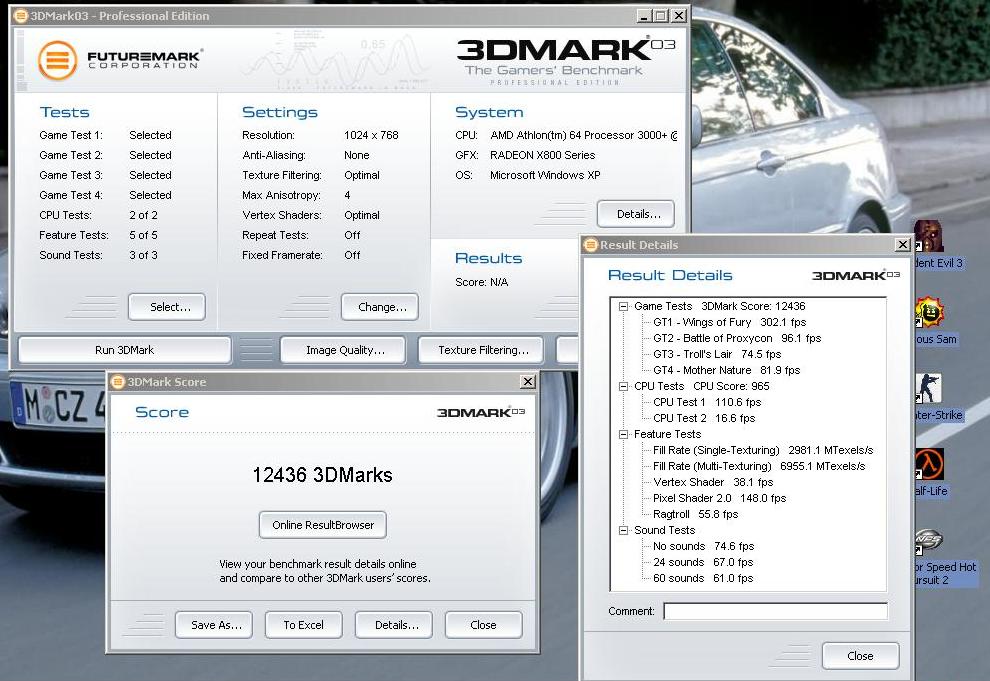Launch Serious Sam desktop shortcut icon
This screenshot has height=681, width=990.
pyautogui.click(x=929, y=312)
